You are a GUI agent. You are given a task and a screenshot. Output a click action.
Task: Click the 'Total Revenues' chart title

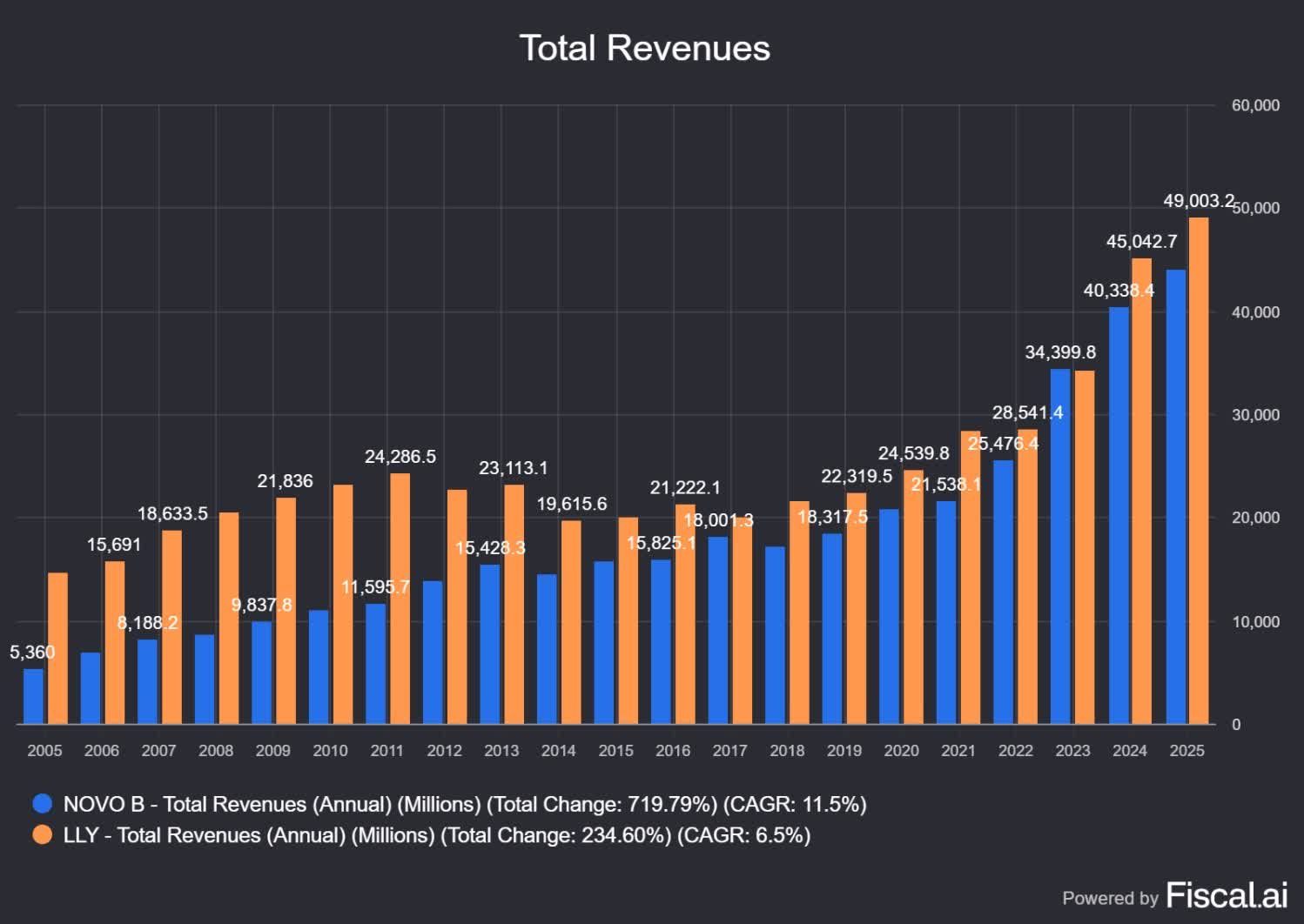pos(644,48)
